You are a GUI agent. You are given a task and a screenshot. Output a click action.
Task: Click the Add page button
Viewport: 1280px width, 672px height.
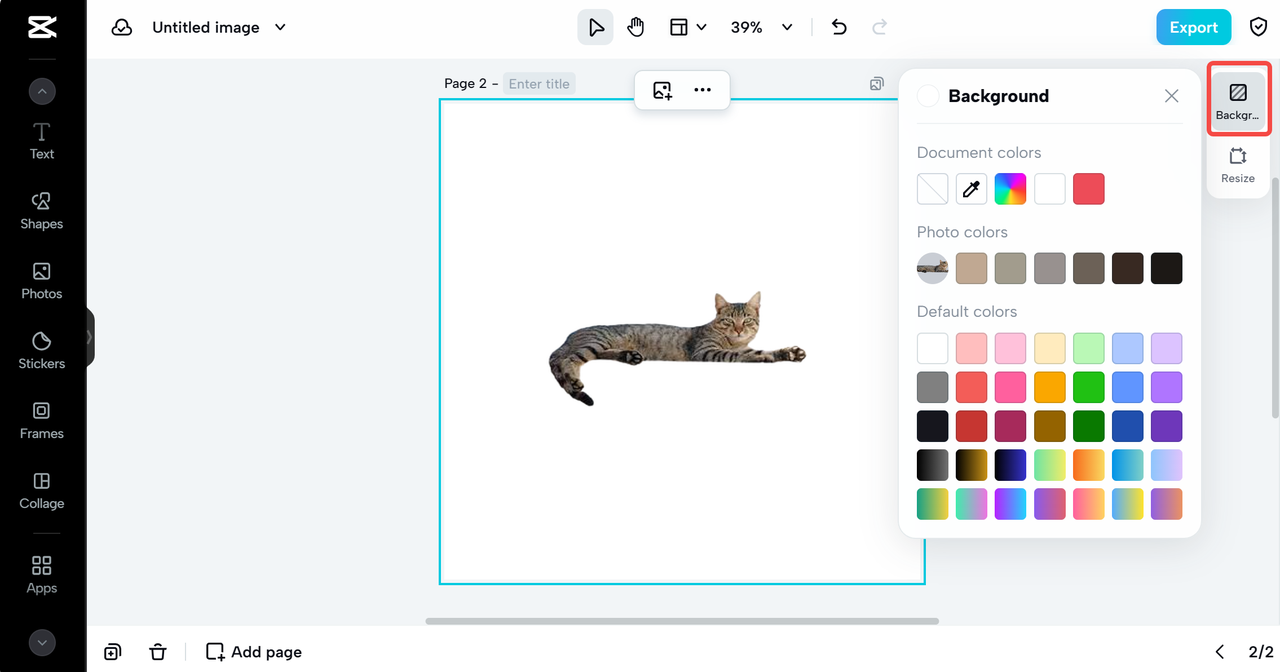(254, 652)
